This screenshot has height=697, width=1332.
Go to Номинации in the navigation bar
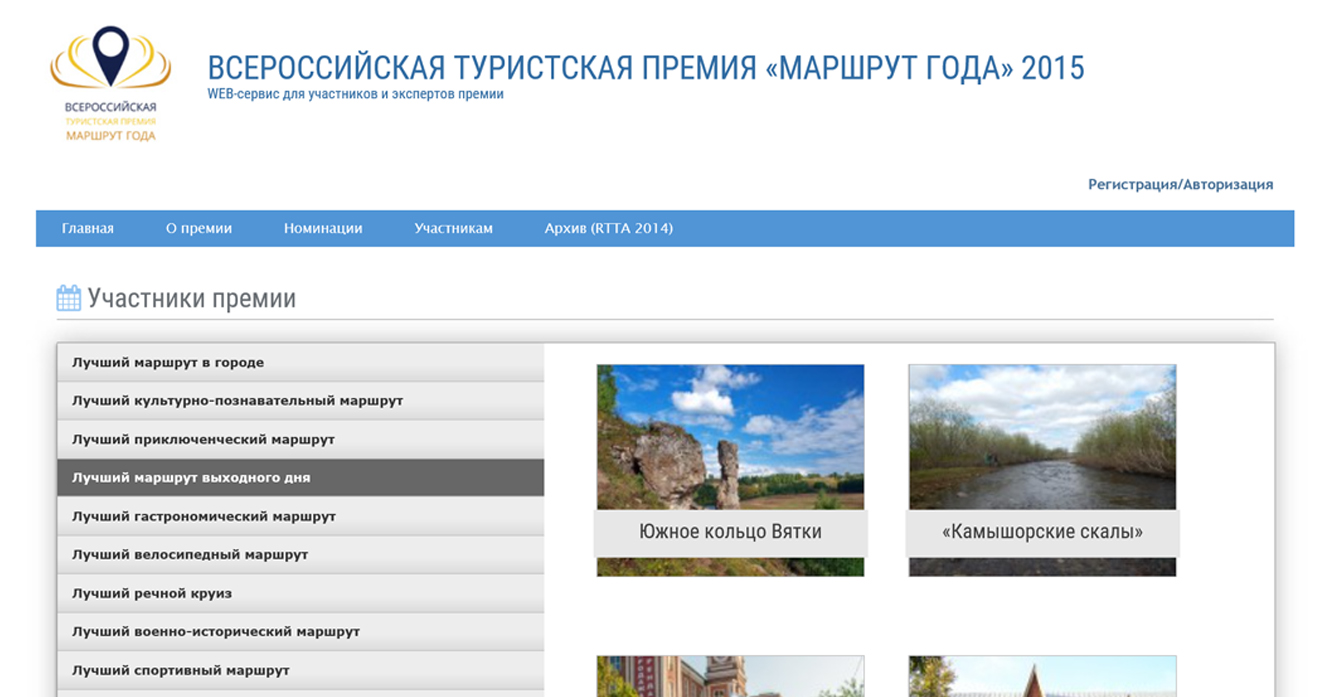tap(323, 228)
